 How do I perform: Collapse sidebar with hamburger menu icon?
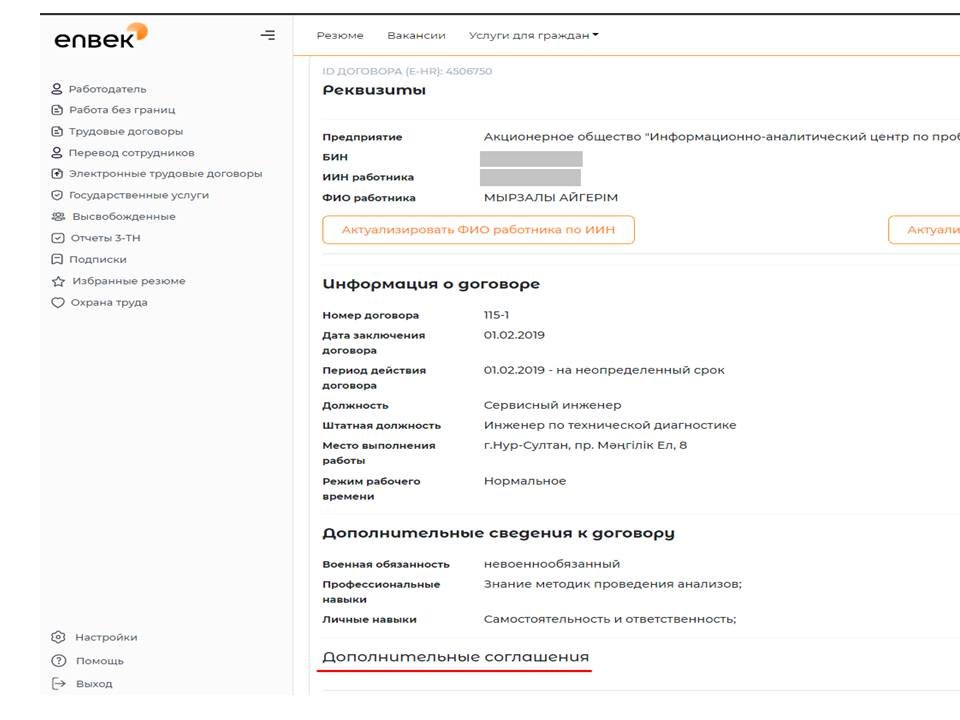click(268, 36)
